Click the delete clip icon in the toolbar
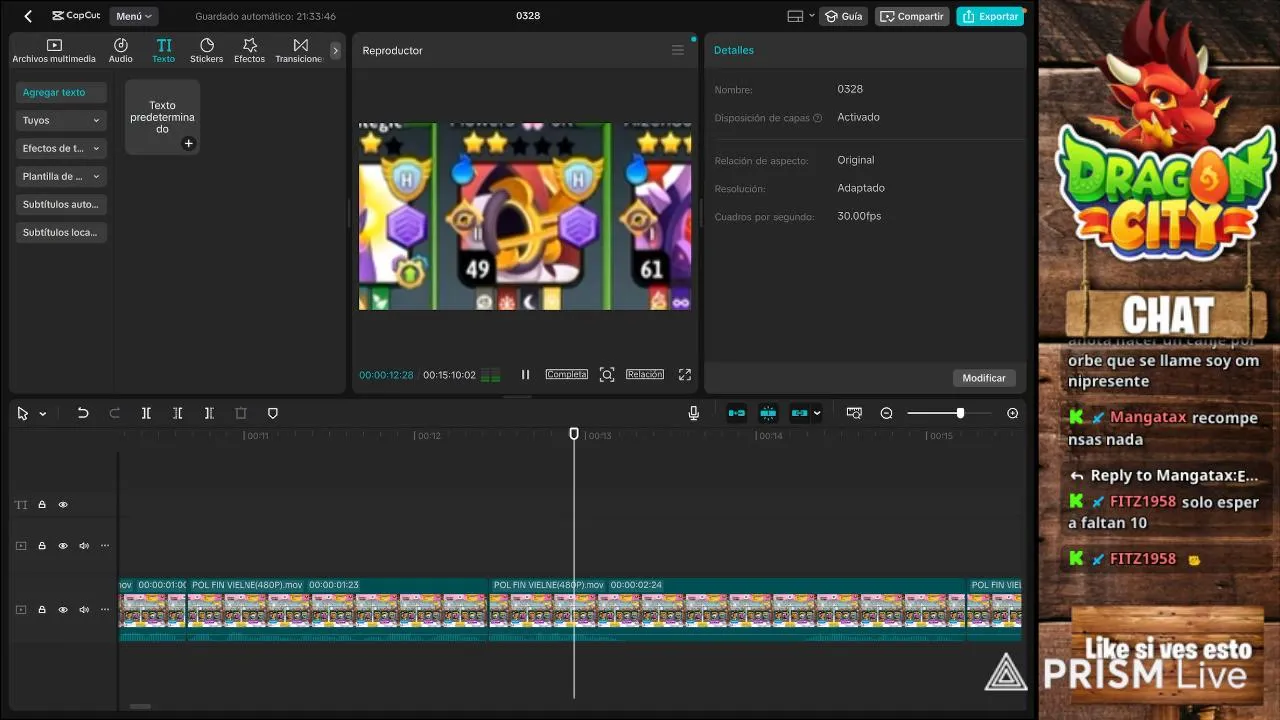The height and width of the screenshot is (720, 1280). tap(241, 413)
